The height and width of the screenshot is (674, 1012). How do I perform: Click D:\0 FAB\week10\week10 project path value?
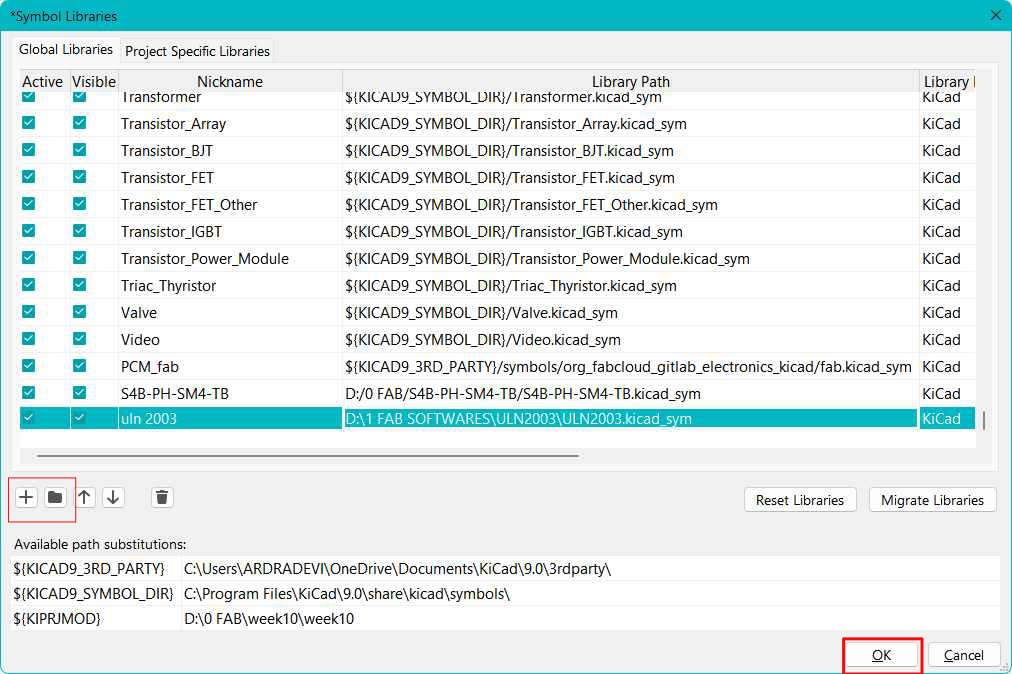[x=269, y=618]
